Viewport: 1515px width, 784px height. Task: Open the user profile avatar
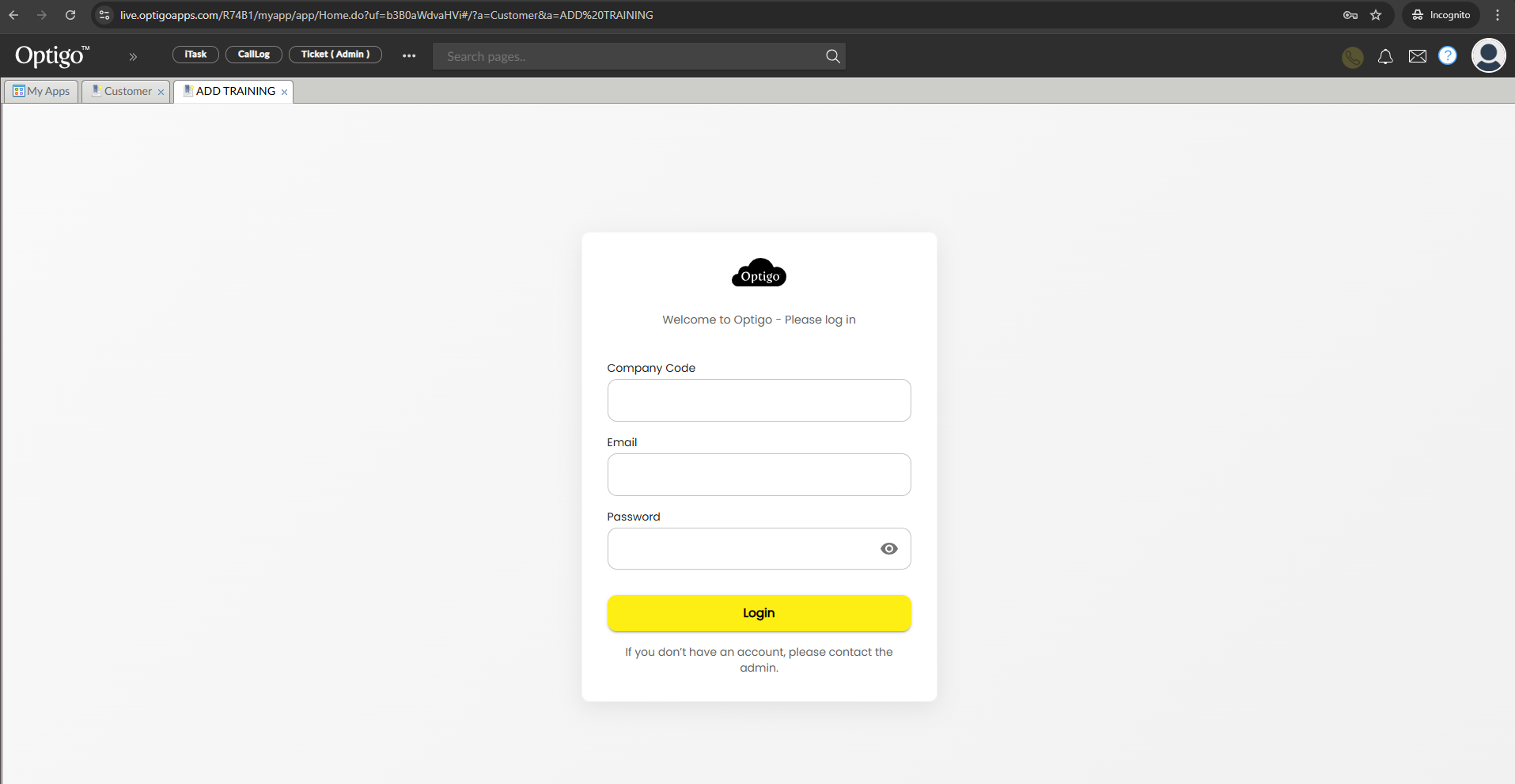click(x=1488, y=56)
